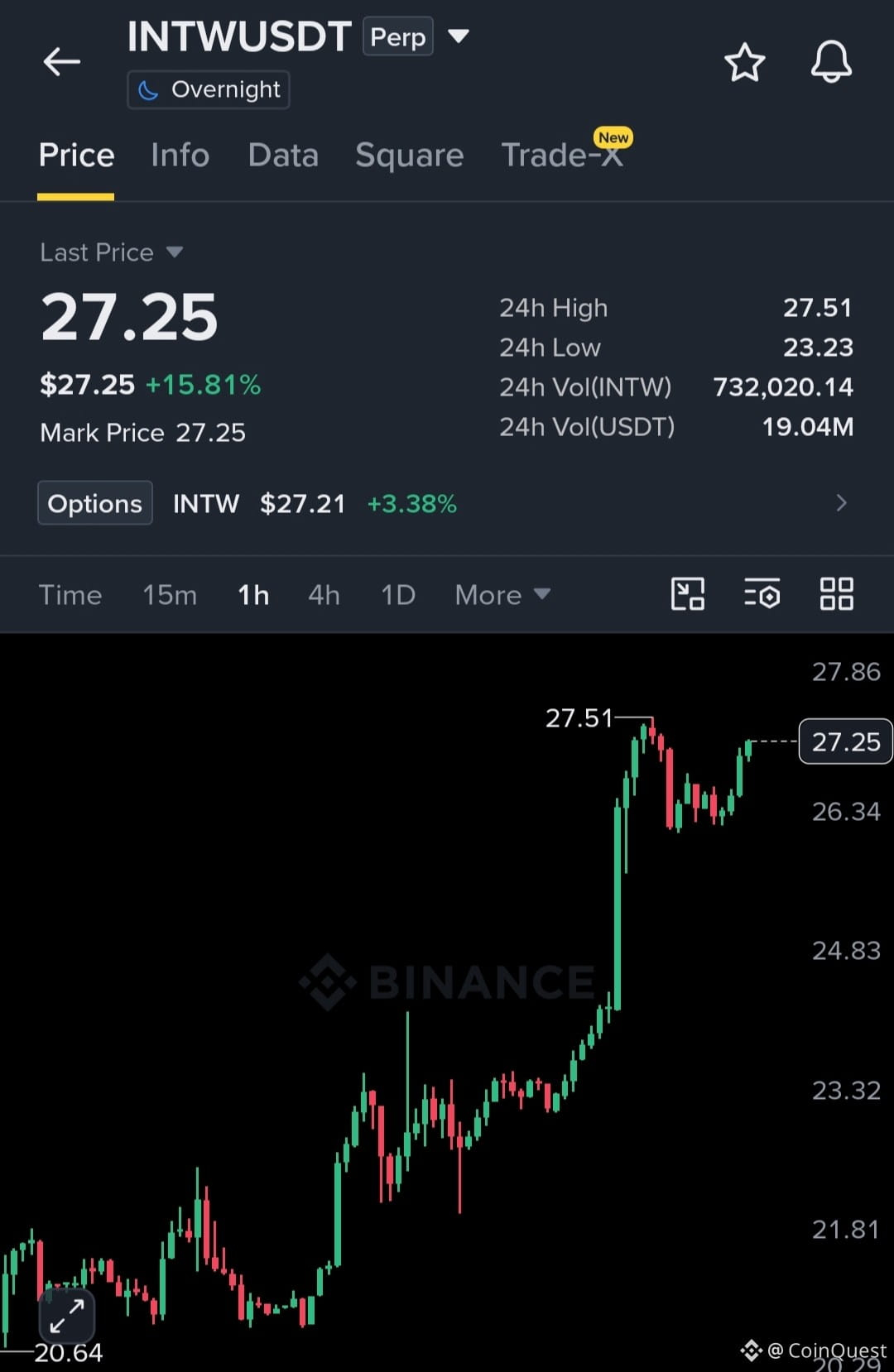The height and width of the screenshot is (1372, 894).
Task: Switch to the Info tab
Action: [x=180, y=156]
